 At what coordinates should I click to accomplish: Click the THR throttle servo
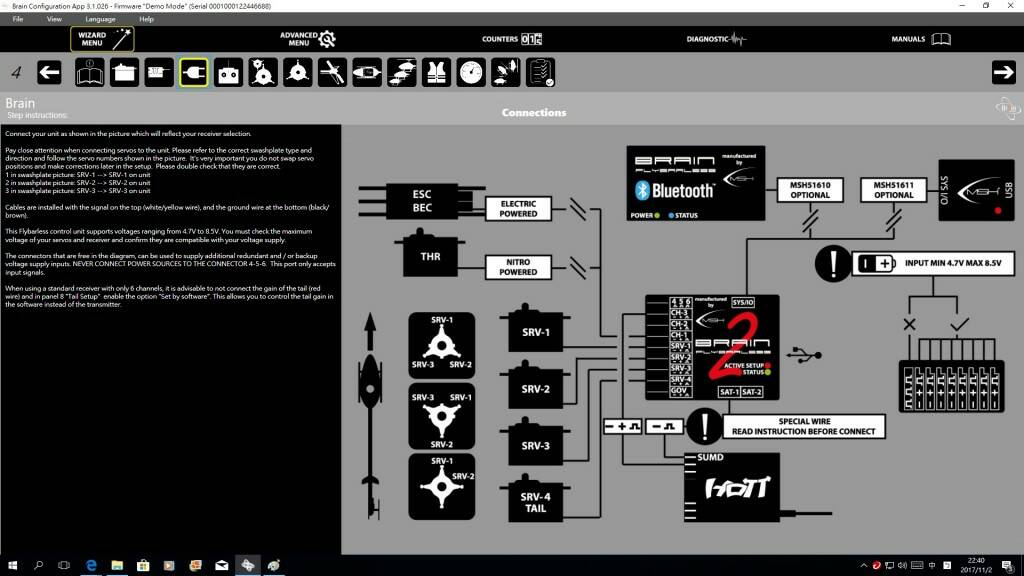[430, 254]
